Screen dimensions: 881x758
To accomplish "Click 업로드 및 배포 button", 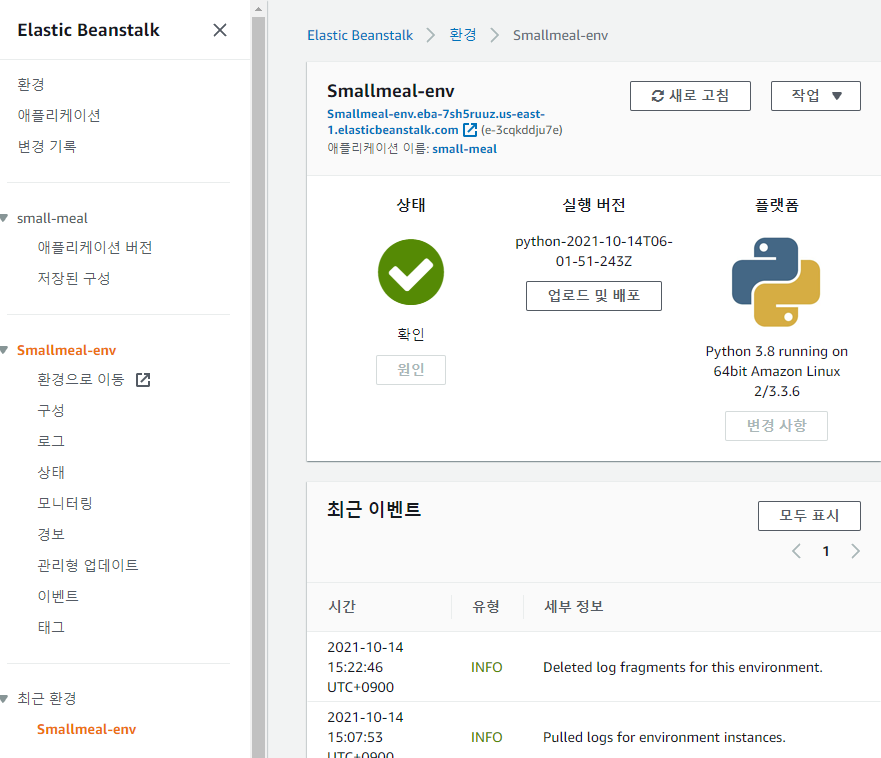I will tap(593, 296).
